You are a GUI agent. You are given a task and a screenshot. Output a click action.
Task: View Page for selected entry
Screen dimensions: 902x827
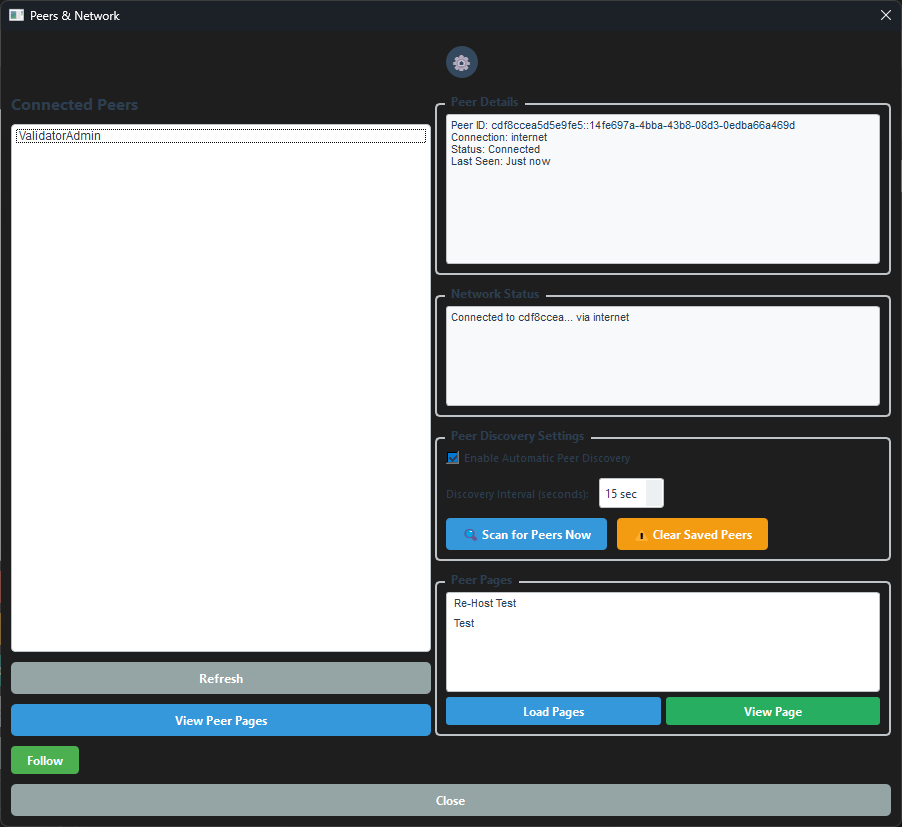(773, 711)
